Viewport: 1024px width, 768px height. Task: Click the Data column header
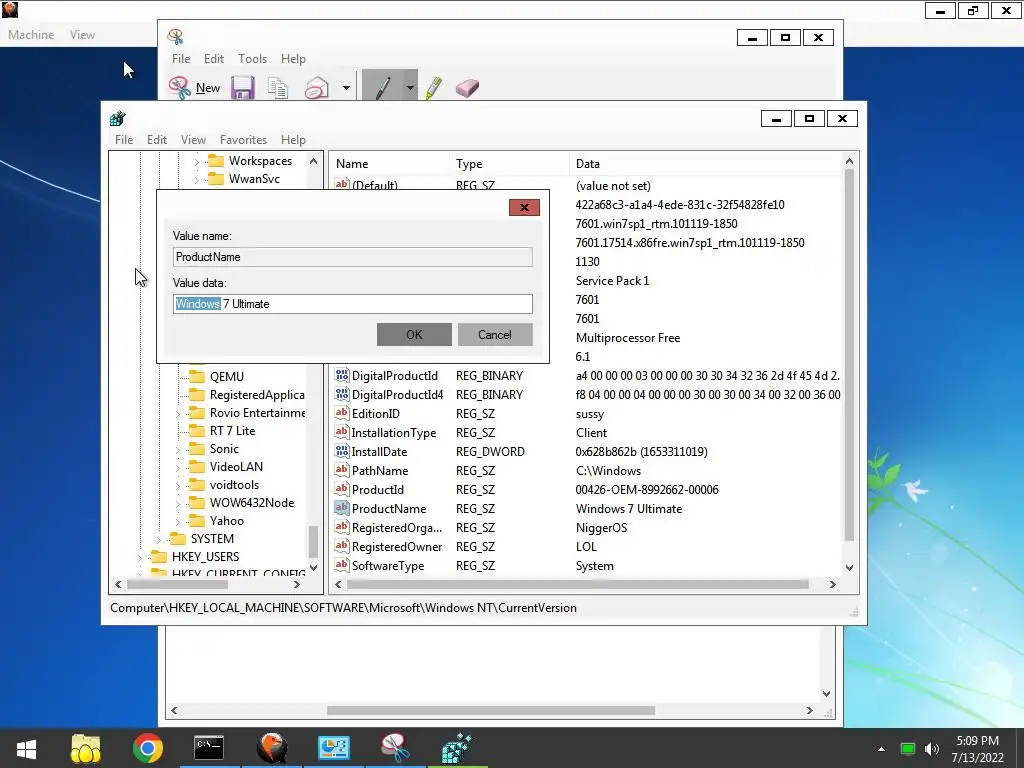pyautogui.click(x=706, y=164)
